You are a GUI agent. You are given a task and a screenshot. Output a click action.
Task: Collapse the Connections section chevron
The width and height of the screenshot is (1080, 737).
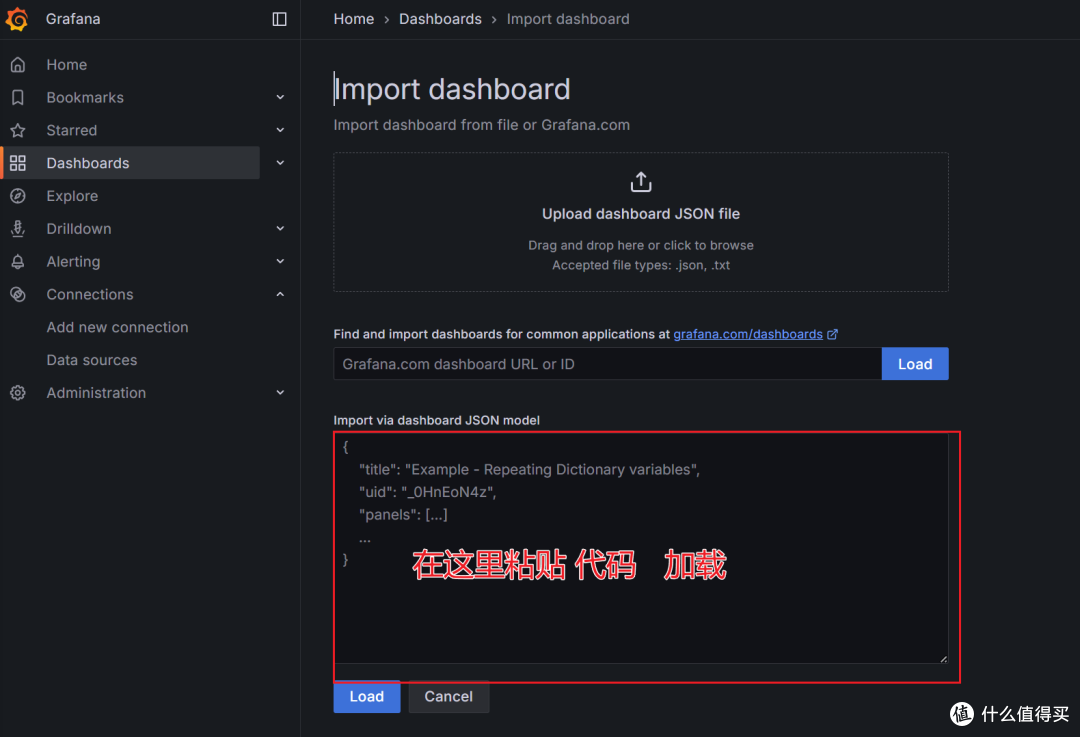pos(280,295)
